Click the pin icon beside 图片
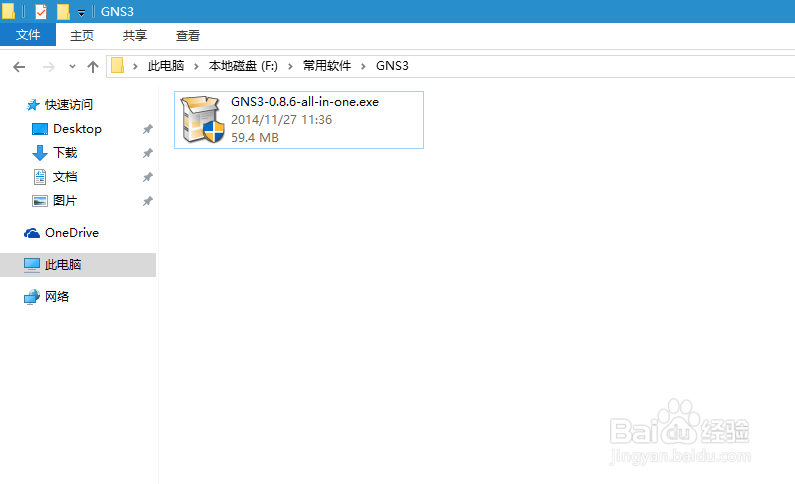This screenshot has width=795, height=484. [x=148, y=201]
